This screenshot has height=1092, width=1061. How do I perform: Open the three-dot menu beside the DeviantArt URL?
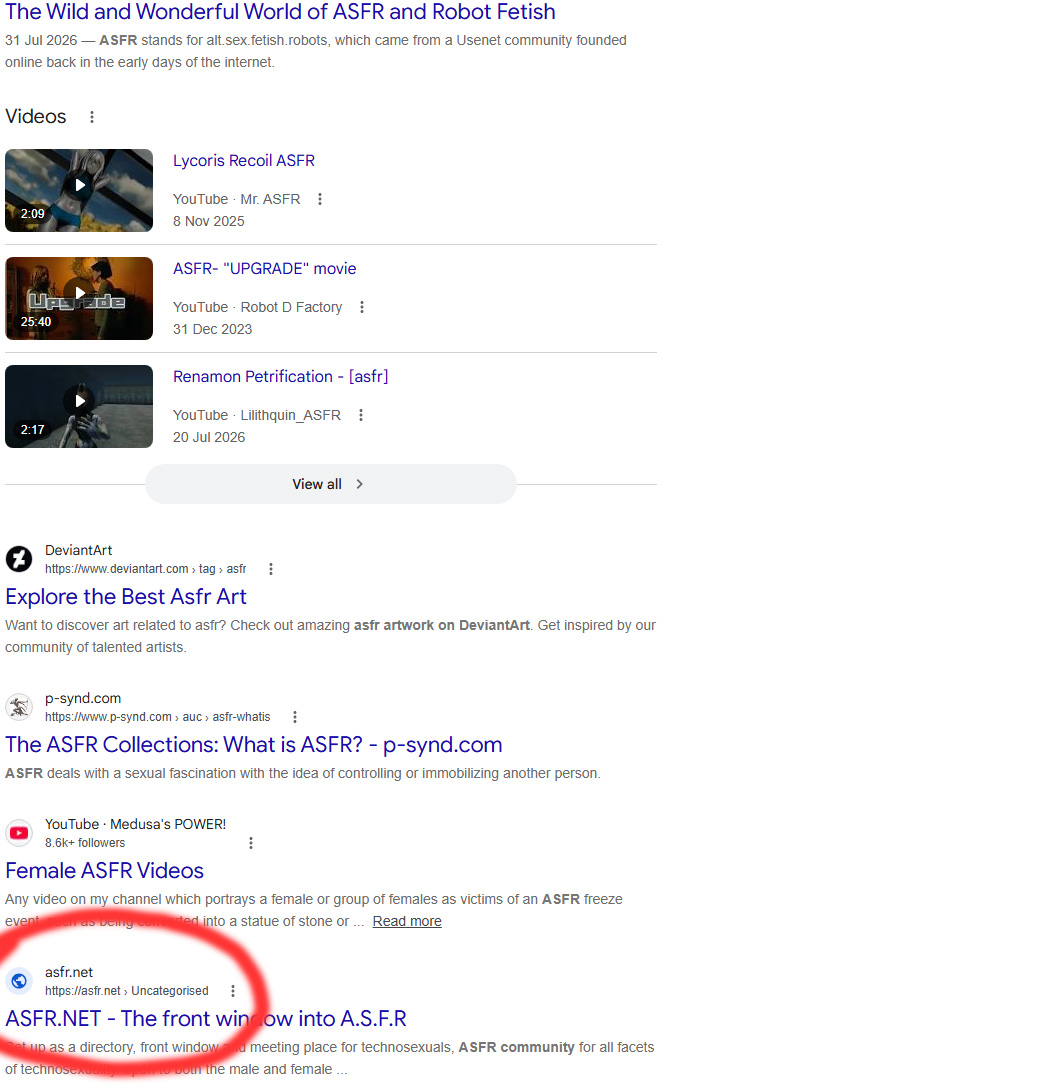coord(271,569)
